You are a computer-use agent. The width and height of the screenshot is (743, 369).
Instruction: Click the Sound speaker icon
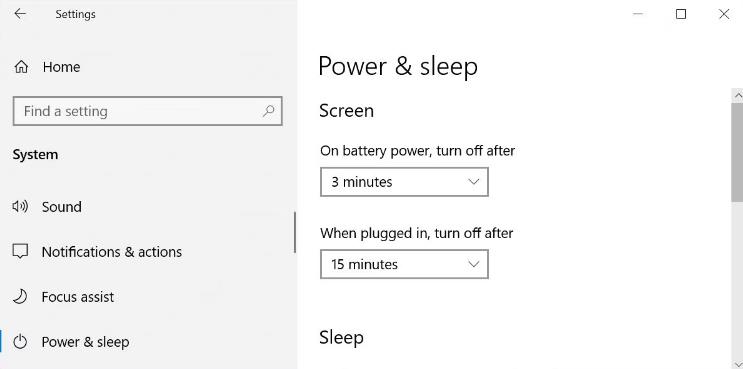point(20,207)
